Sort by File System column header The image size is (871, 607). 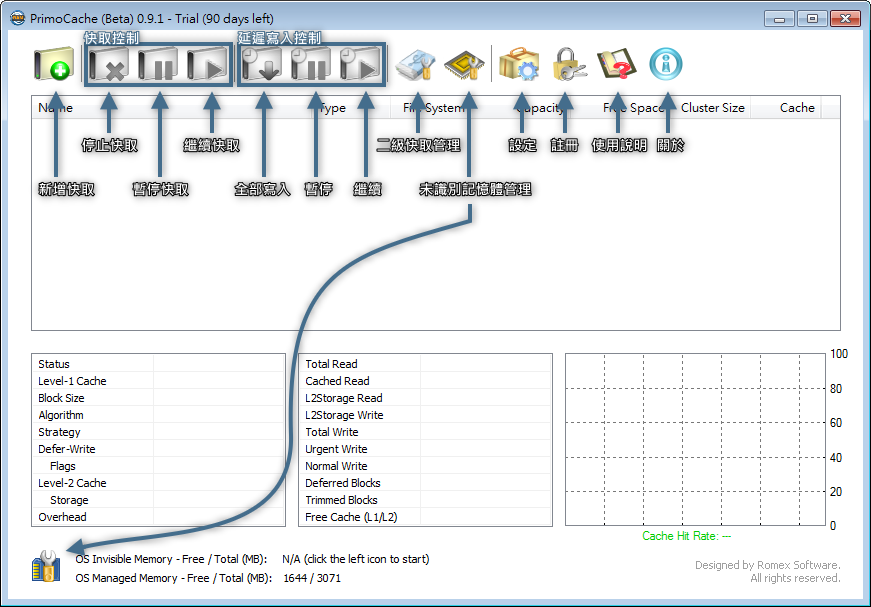[x=433, y=107]
